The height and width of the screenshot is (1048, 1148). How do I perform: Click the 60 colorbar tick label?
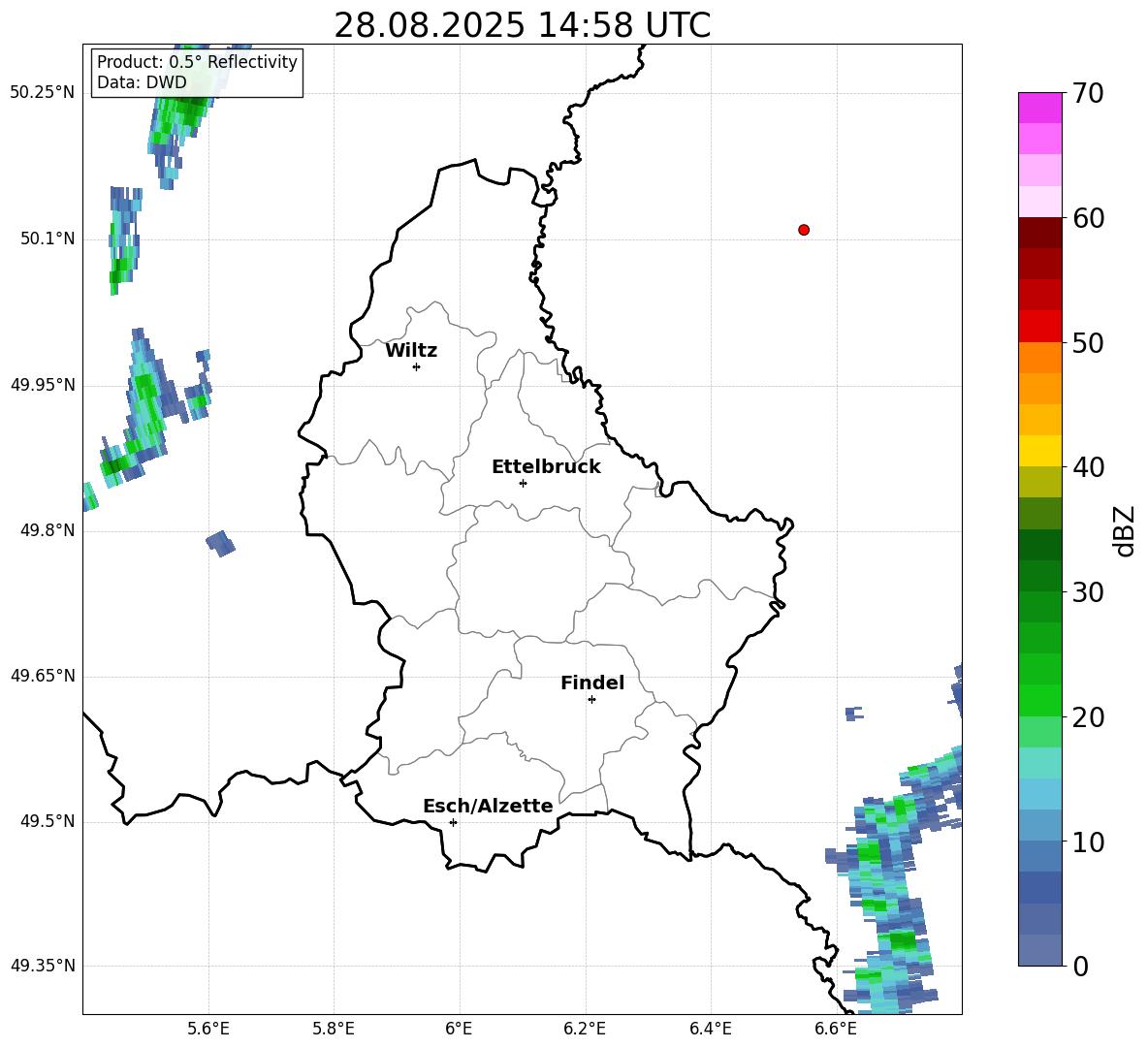pos(1088,218)
